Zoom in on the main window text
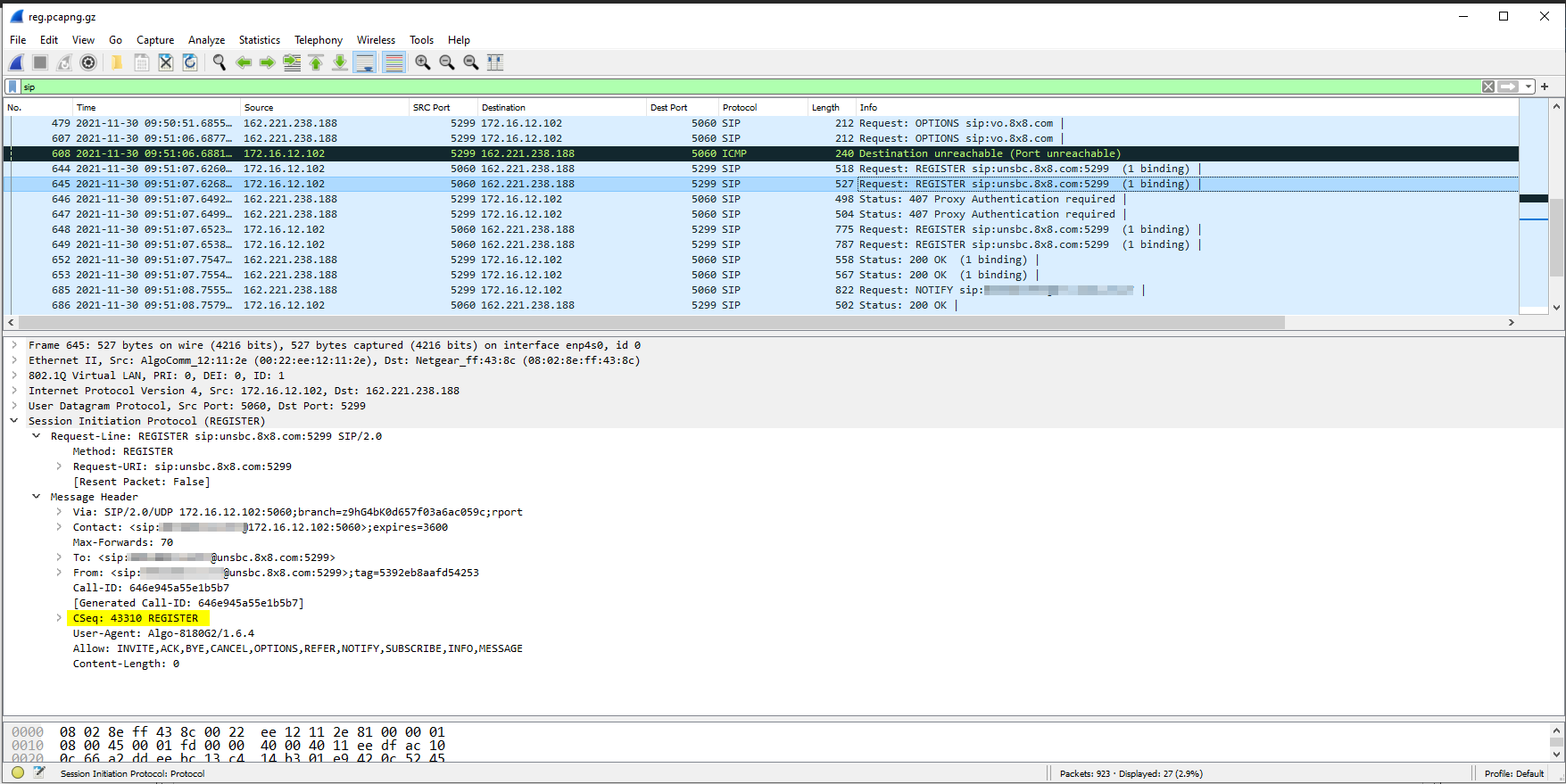Image resolution: width=1566 pixels, height=784 pixels. pyautogui.click(x=423, y=62)
